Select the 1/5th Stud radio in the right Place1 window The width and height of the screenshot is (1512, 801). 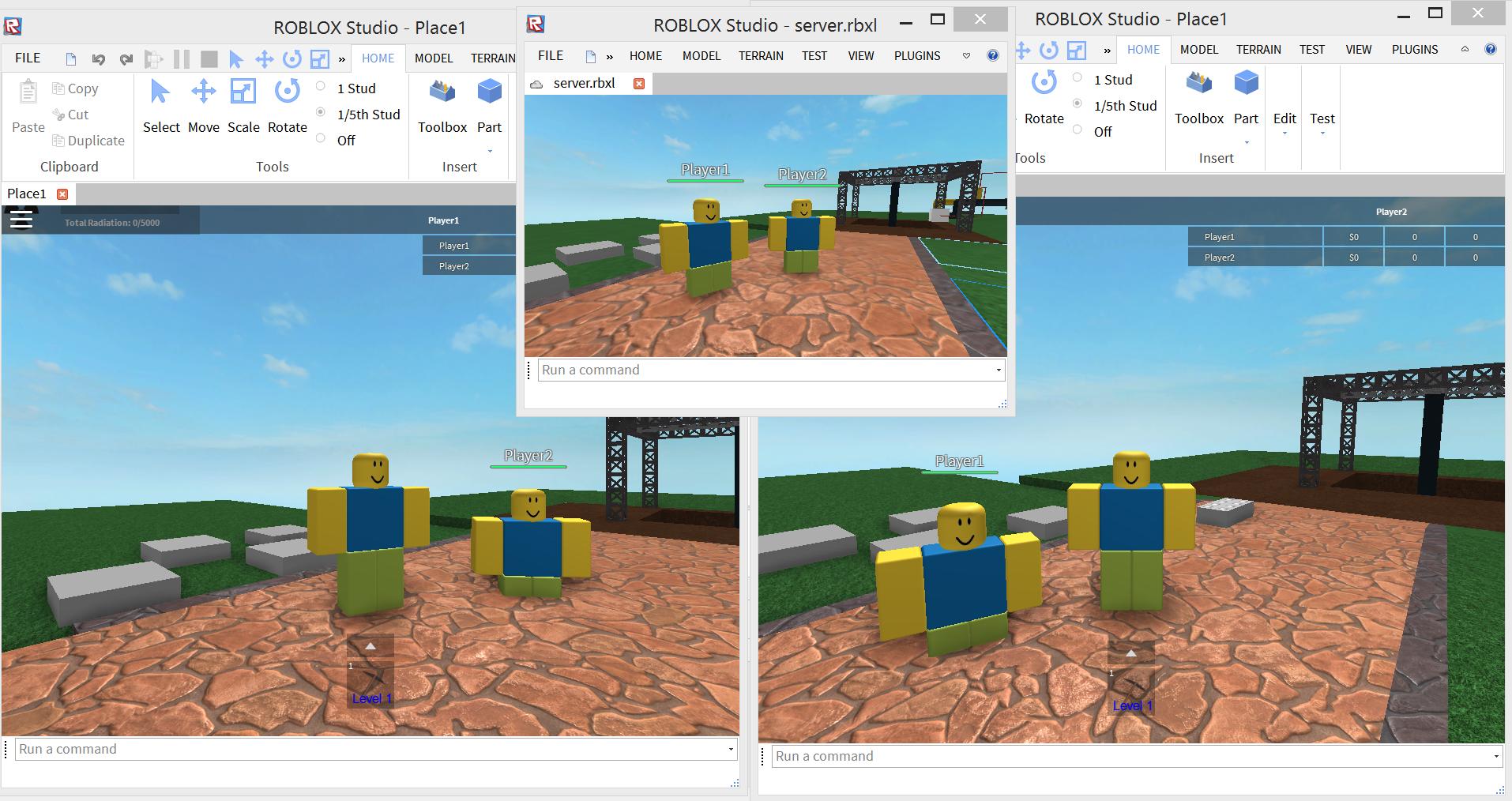pyautogui.click(x=1078, y=103)
